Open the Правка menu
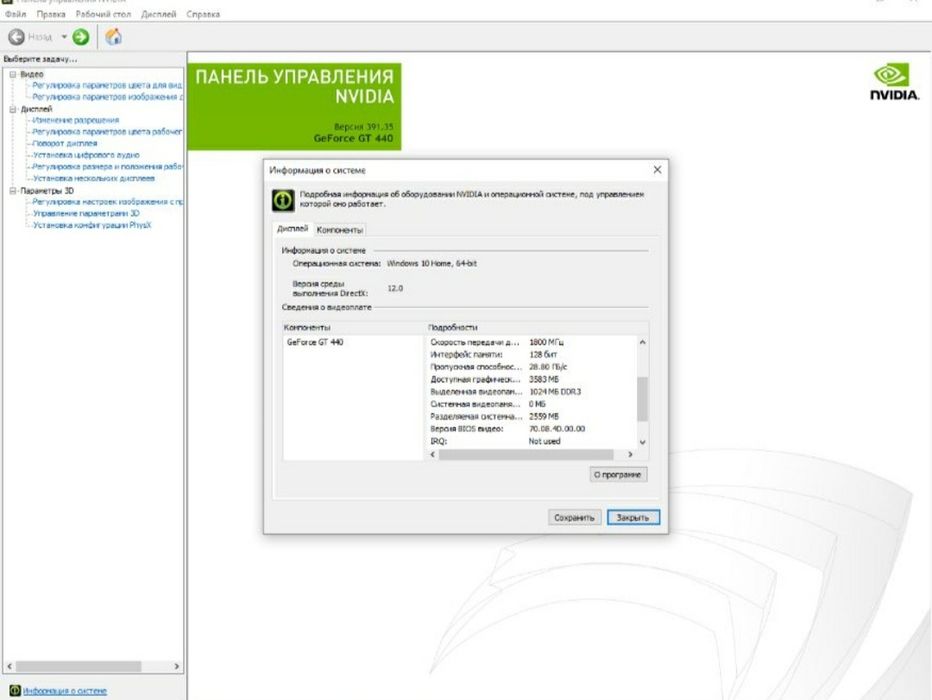 click(51, 14)
